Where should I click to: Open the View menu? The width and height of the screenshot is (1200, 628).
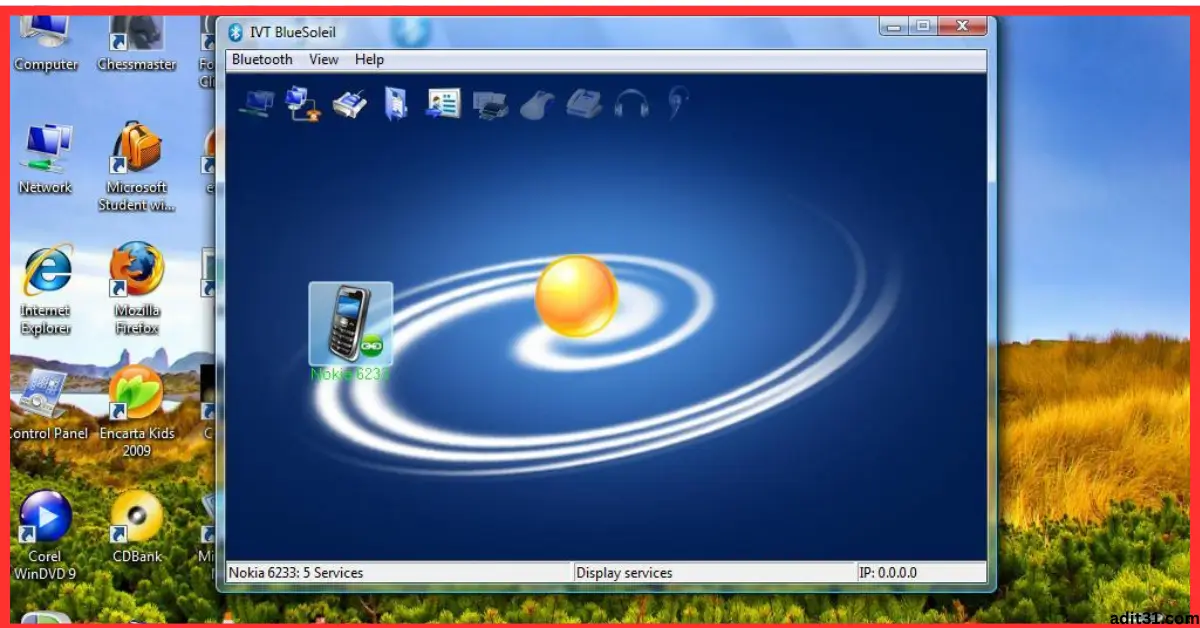(323, 59)
